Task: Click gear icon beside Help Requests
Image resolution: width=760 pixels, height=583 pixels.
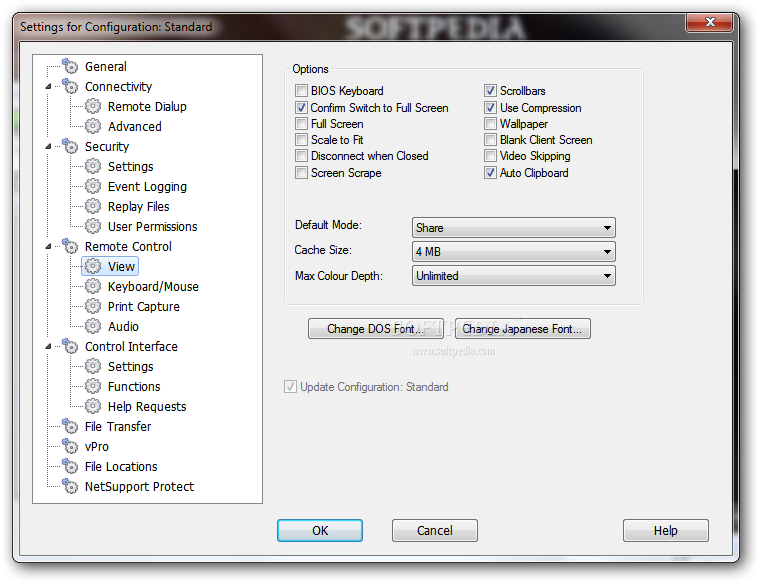Action: tap(93, 406)
